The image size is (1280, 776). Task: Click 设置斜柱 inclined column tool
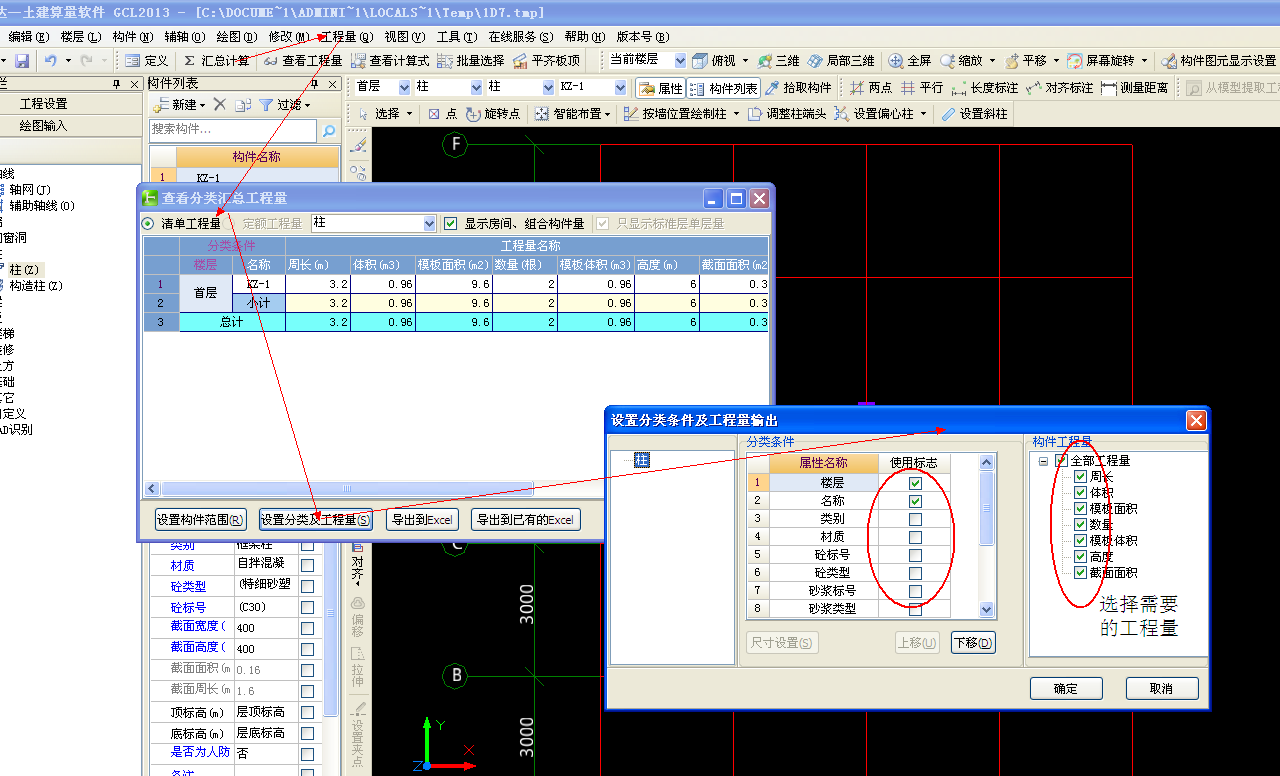(974, 114)
